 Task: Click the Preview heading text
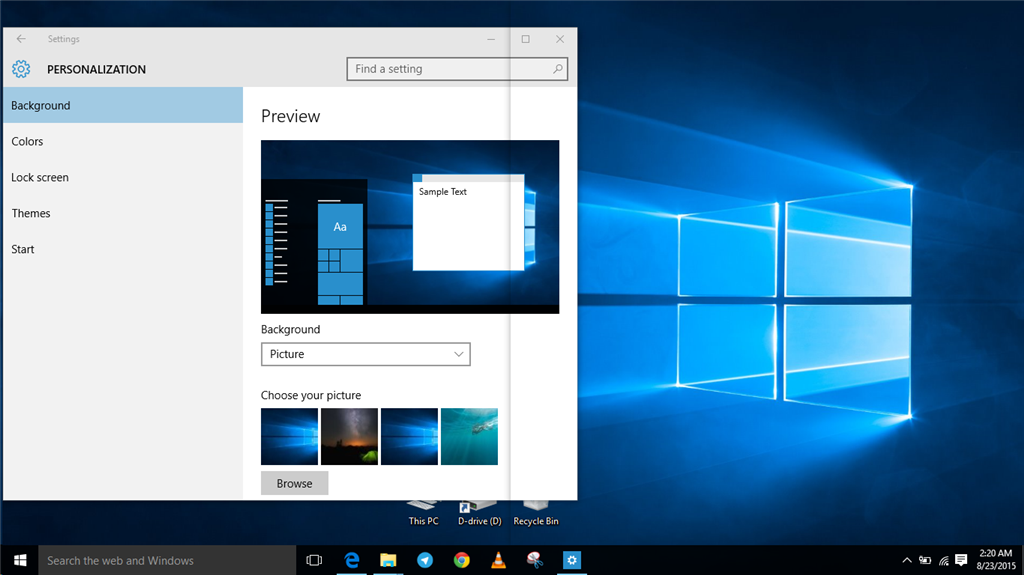pyautogui.click(x=291, y=116)
